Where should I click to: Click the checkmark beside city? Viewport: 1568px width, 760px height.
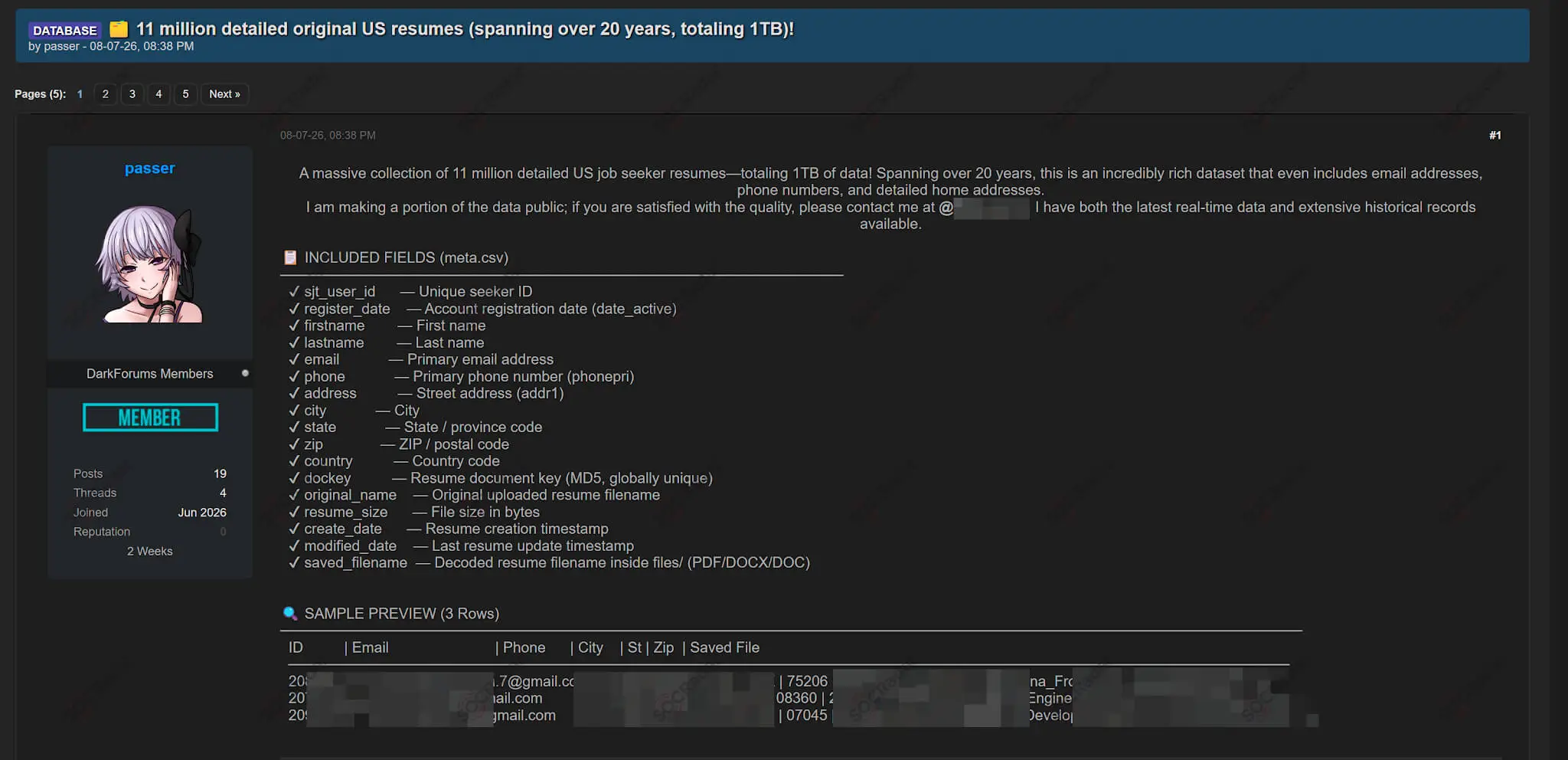(294, 409)
